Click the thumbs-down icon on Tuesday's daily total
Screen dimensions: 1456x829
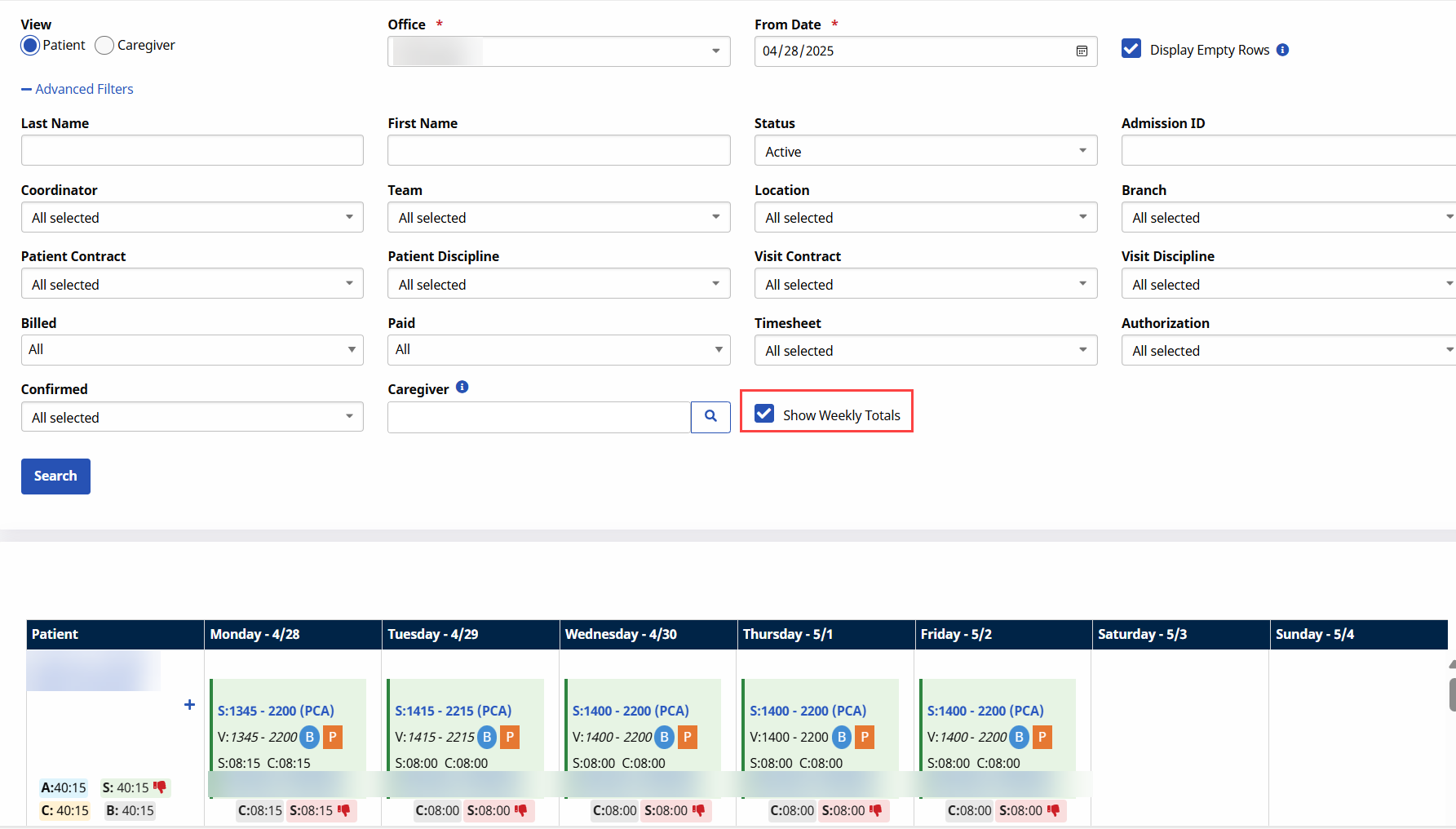[x=520, y=811]
